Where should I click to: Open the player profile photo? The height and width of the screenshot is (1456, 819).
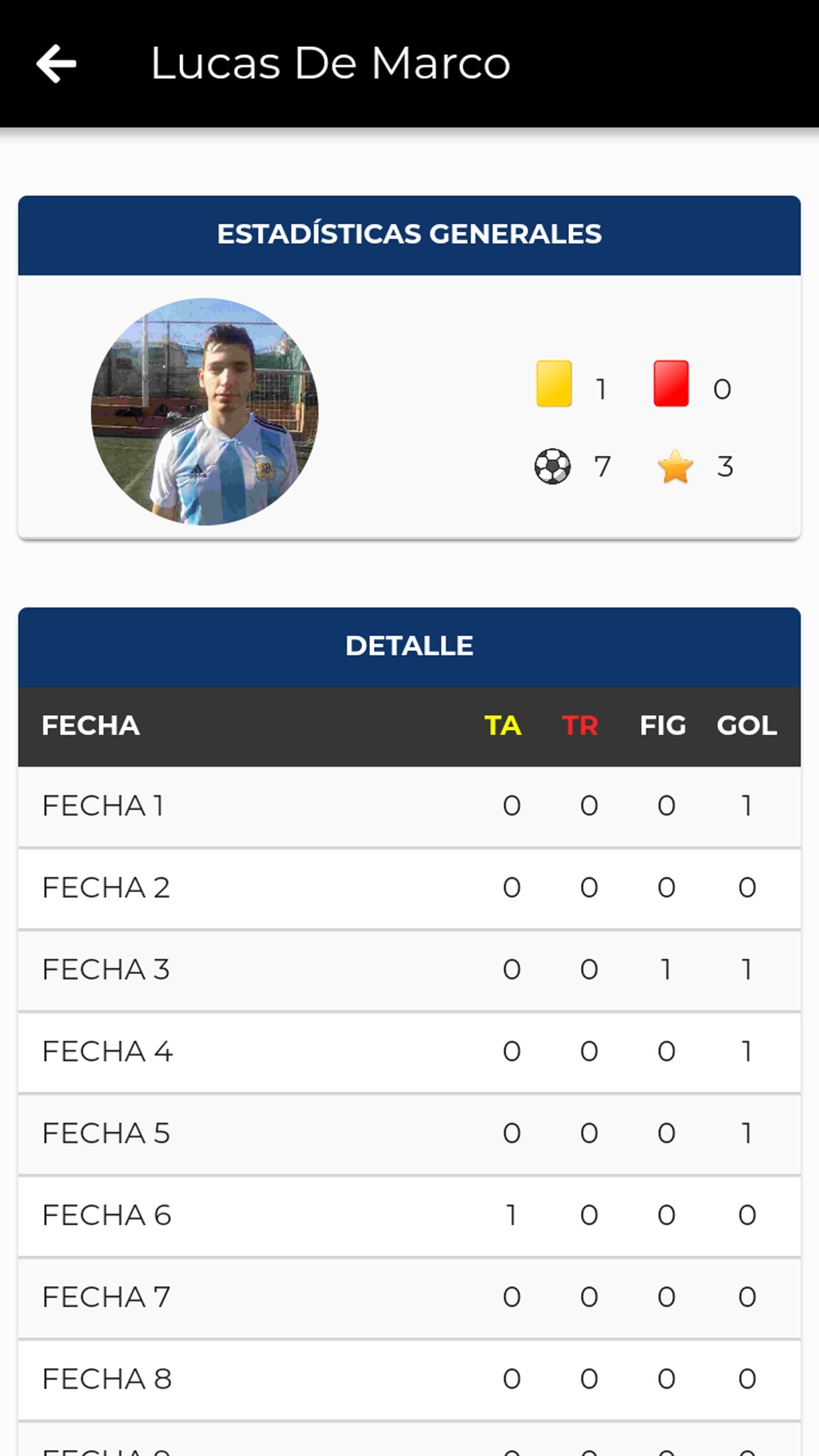pos(204,411)
